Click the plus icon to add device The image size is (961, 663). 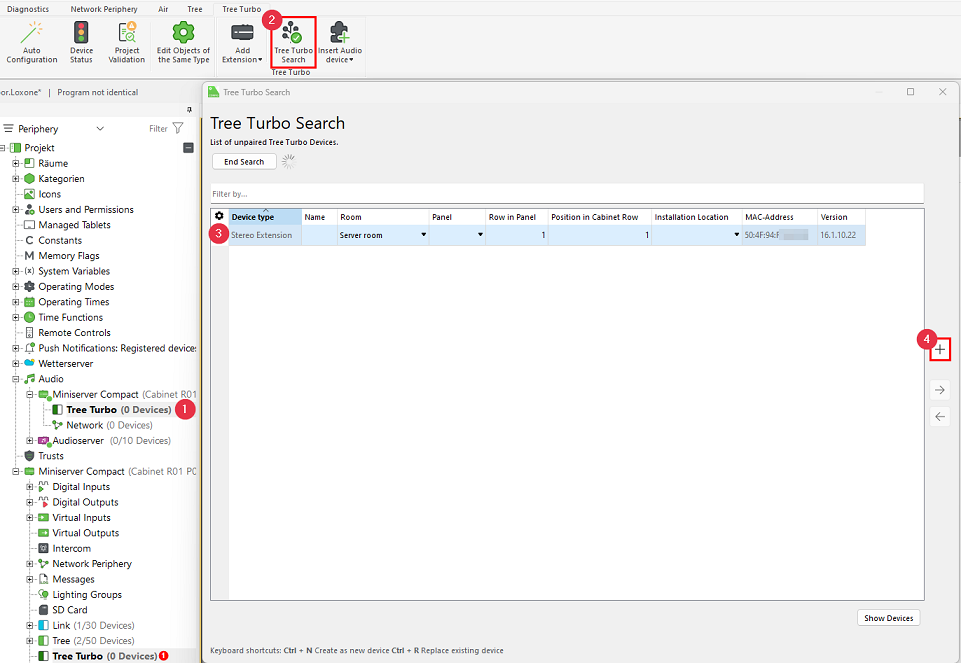click(940, 350)
